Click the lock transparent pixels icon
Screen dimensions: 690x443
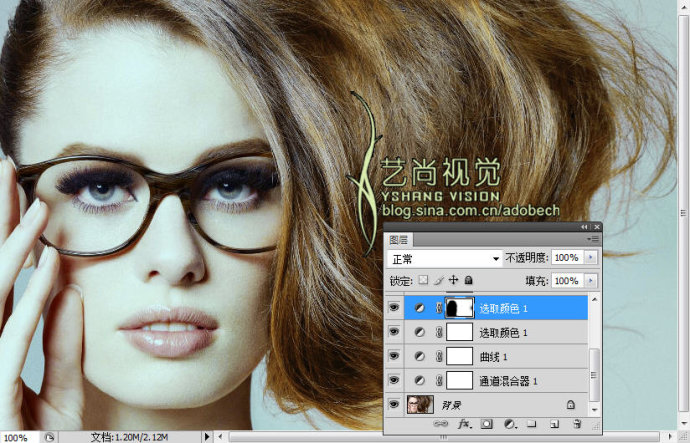pos(423,280)
